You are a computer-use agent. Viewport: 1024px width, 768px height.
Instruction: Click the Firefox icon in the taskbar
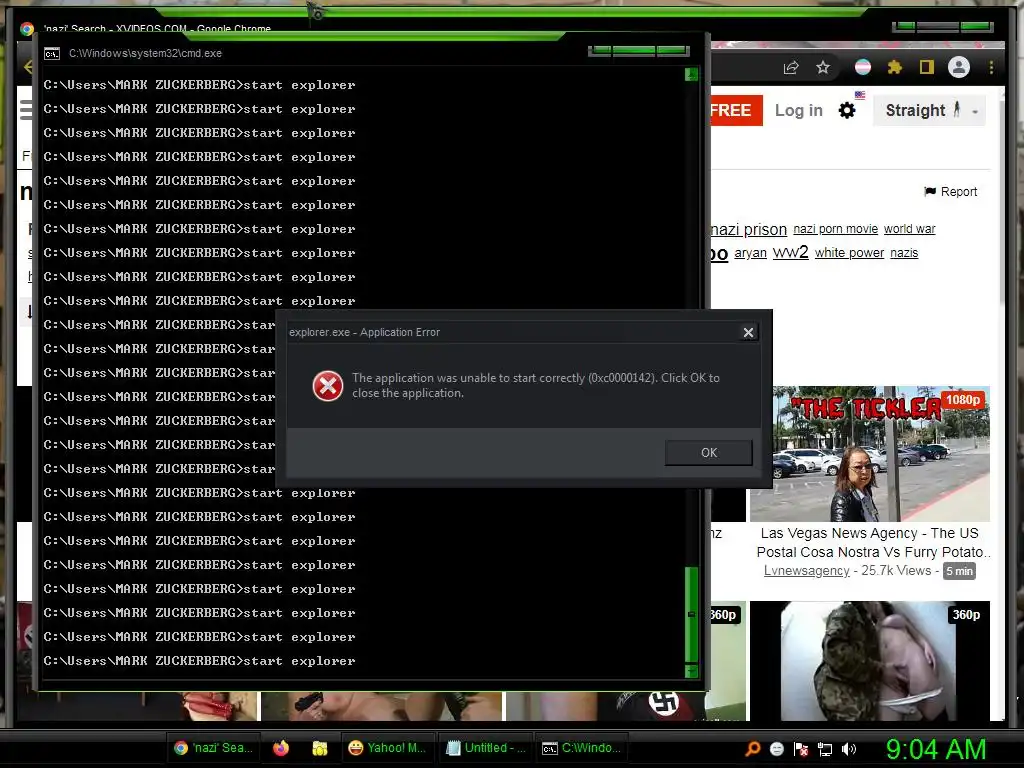pos(281,748)
